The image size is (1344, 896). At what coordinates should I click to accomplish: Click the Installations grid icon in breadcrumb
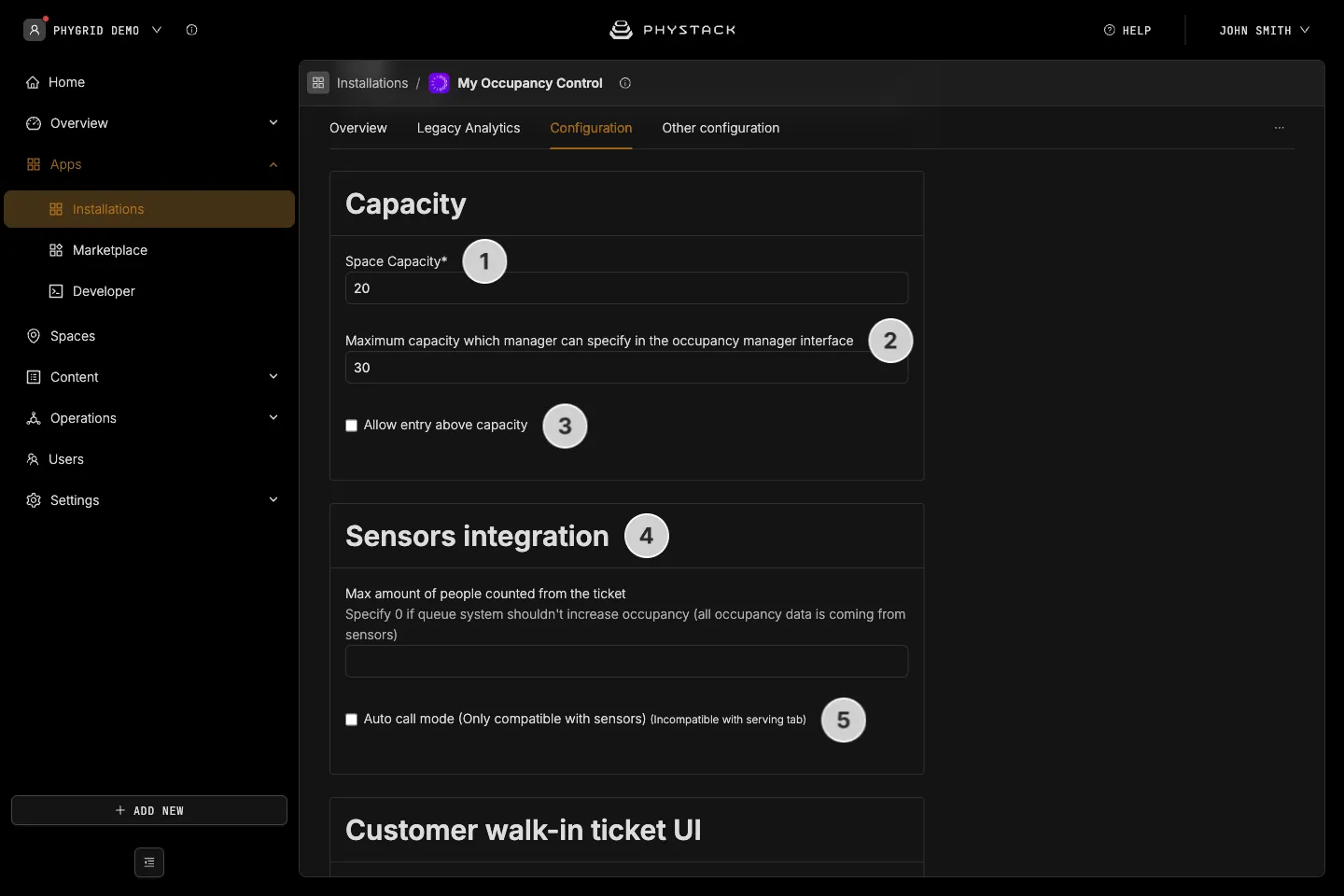pyautogui.click(x=318, y=83)
